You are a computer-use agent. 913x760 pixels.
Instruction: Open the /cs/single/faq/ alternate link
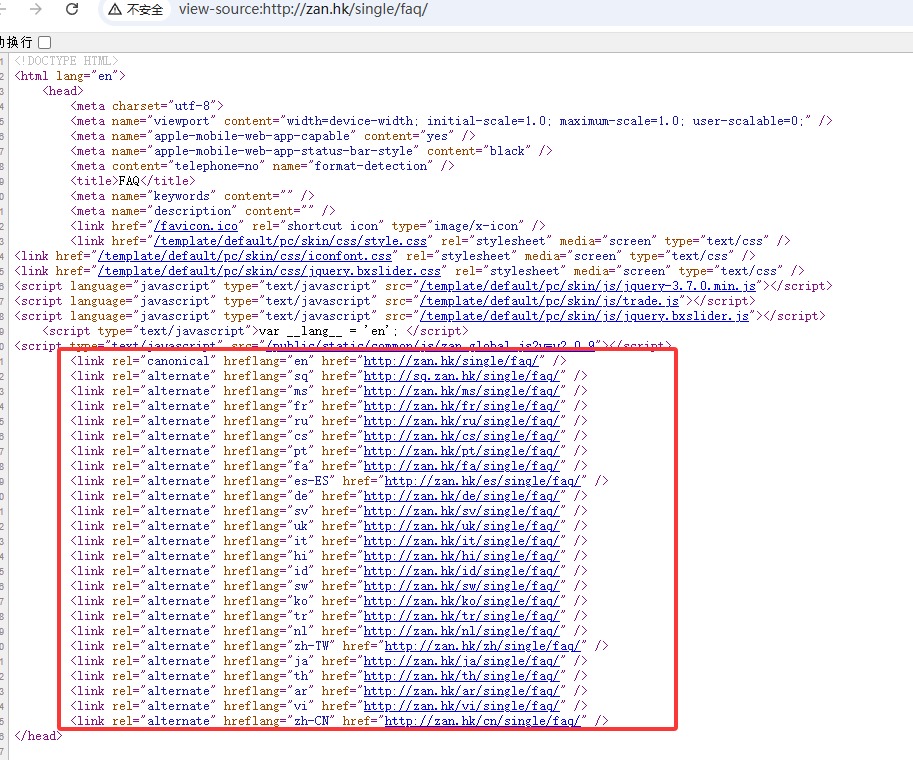pos(461,436)
